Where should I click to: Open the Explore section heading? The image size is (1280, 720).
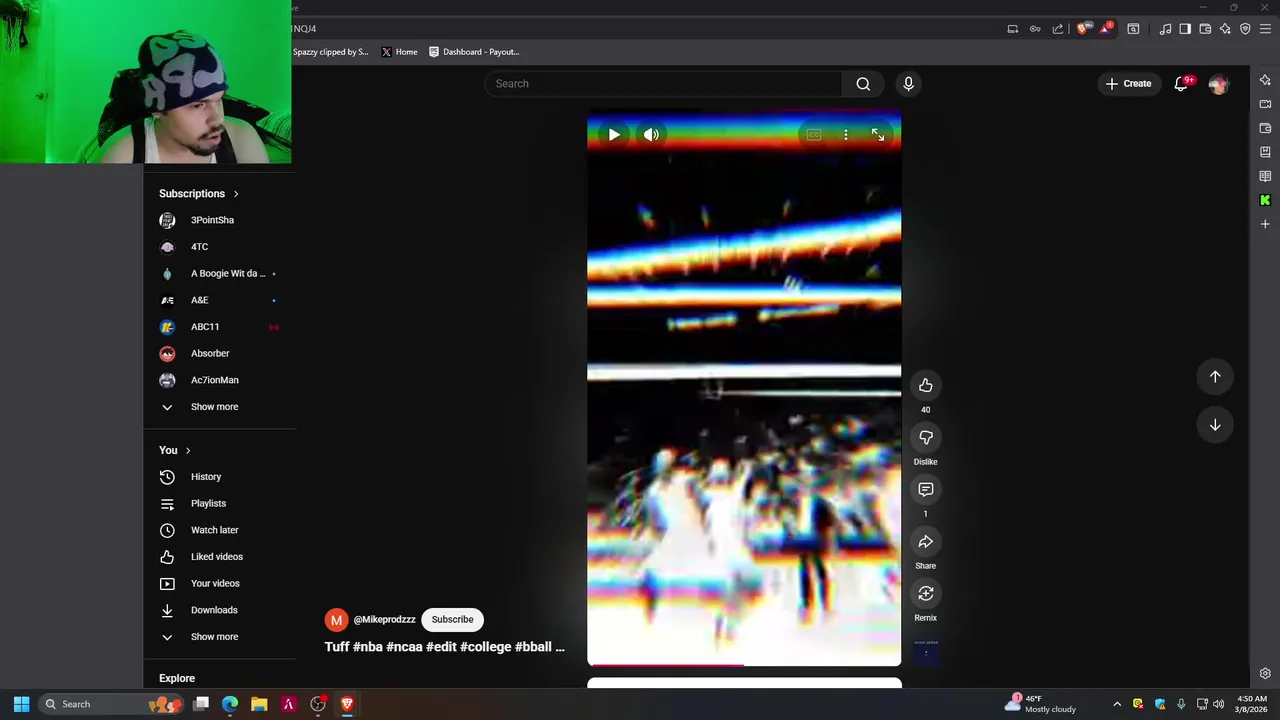177,678
